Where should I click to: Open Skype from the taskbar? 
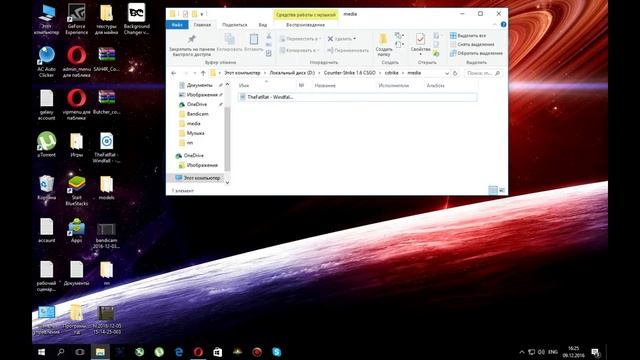pyautogui.click(x=276, y=352)
